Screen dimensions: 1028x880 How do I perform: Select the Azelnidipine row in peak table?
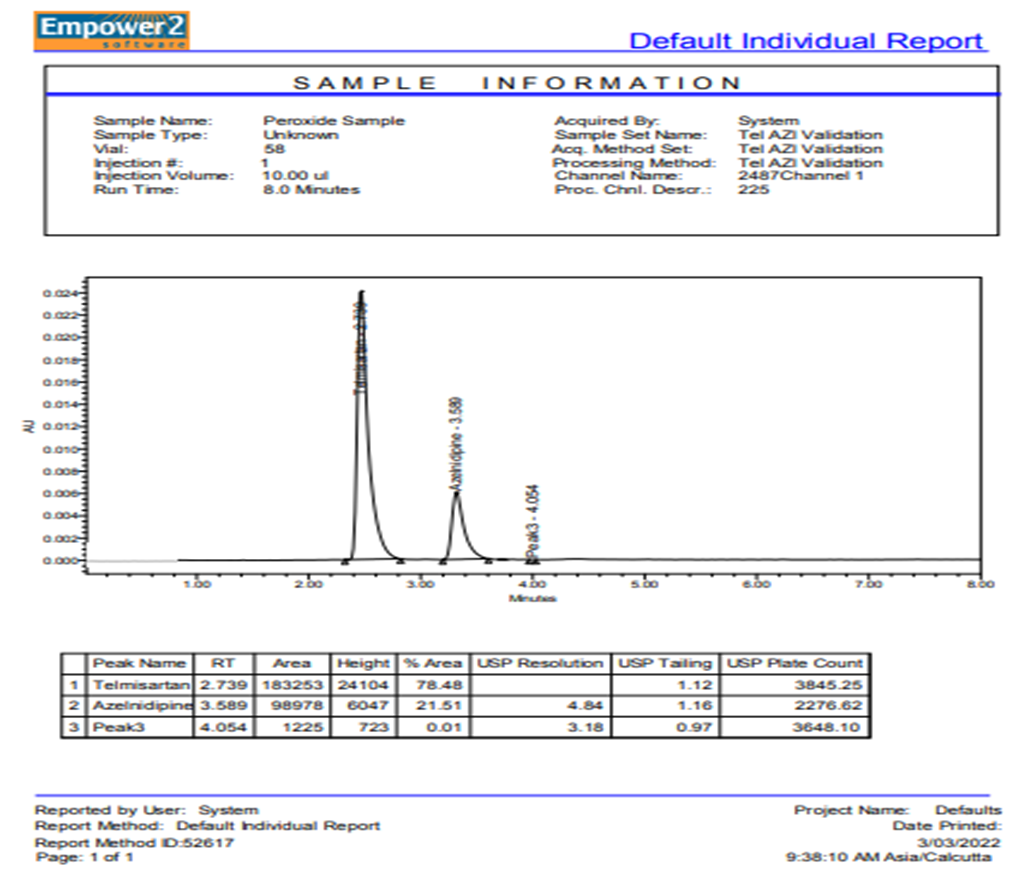point(465,706)
